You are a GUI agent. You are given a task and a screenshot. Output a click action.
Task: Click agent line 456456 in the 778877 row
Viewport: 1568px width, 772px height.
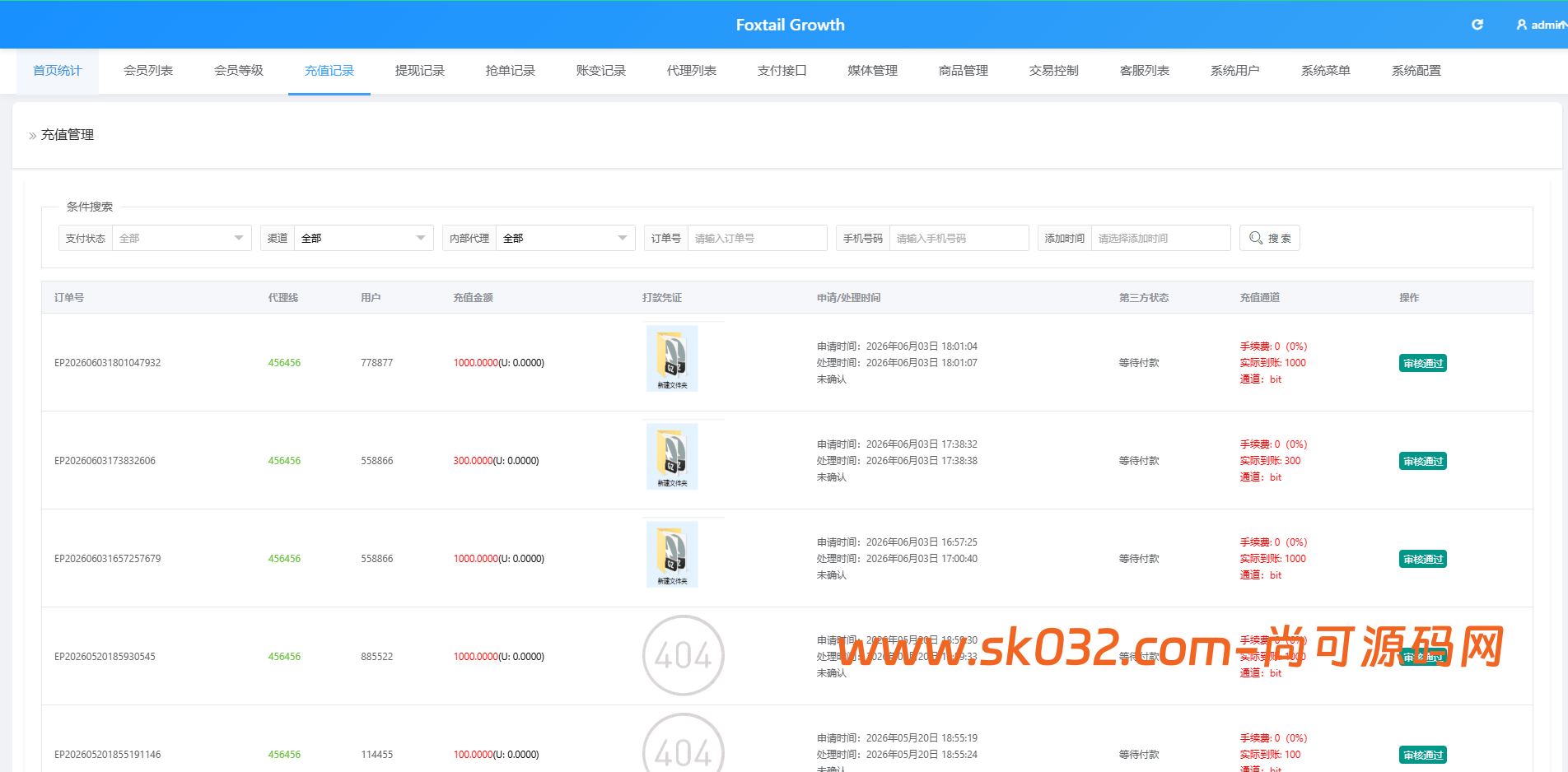tap(284, 363)
